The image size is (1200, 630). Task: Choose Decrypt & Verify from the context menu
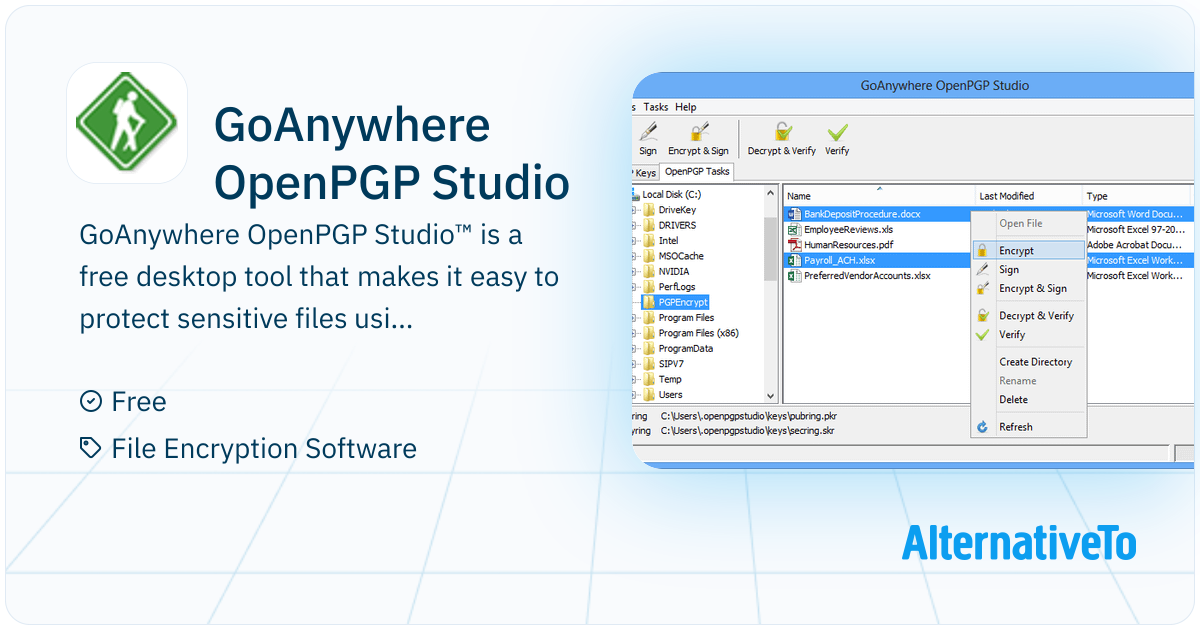click(x=1036, y=316)
